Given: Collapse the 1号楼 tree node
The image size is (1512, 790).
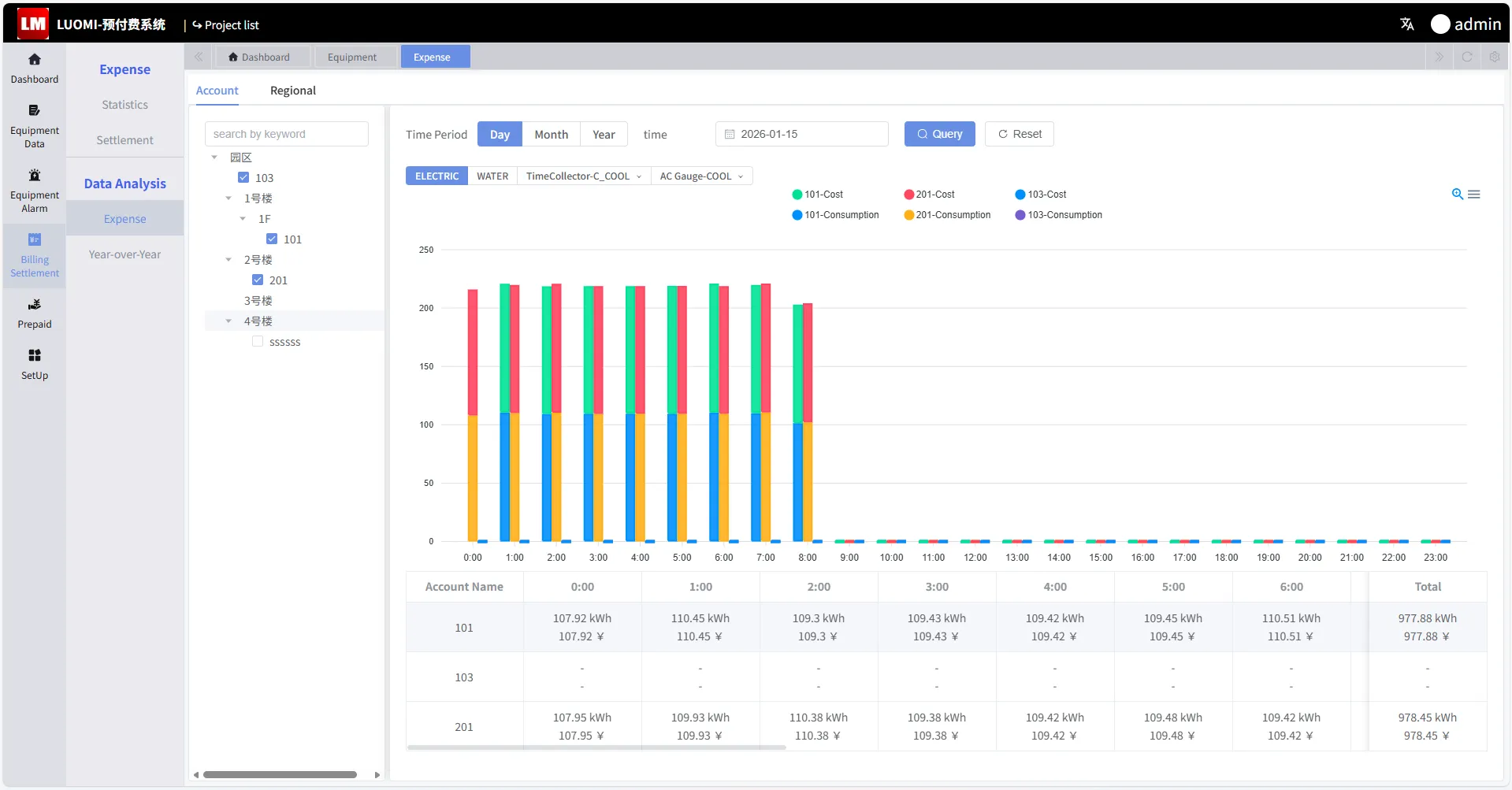Looking at the screenshot, I should [x=228, y=198].
